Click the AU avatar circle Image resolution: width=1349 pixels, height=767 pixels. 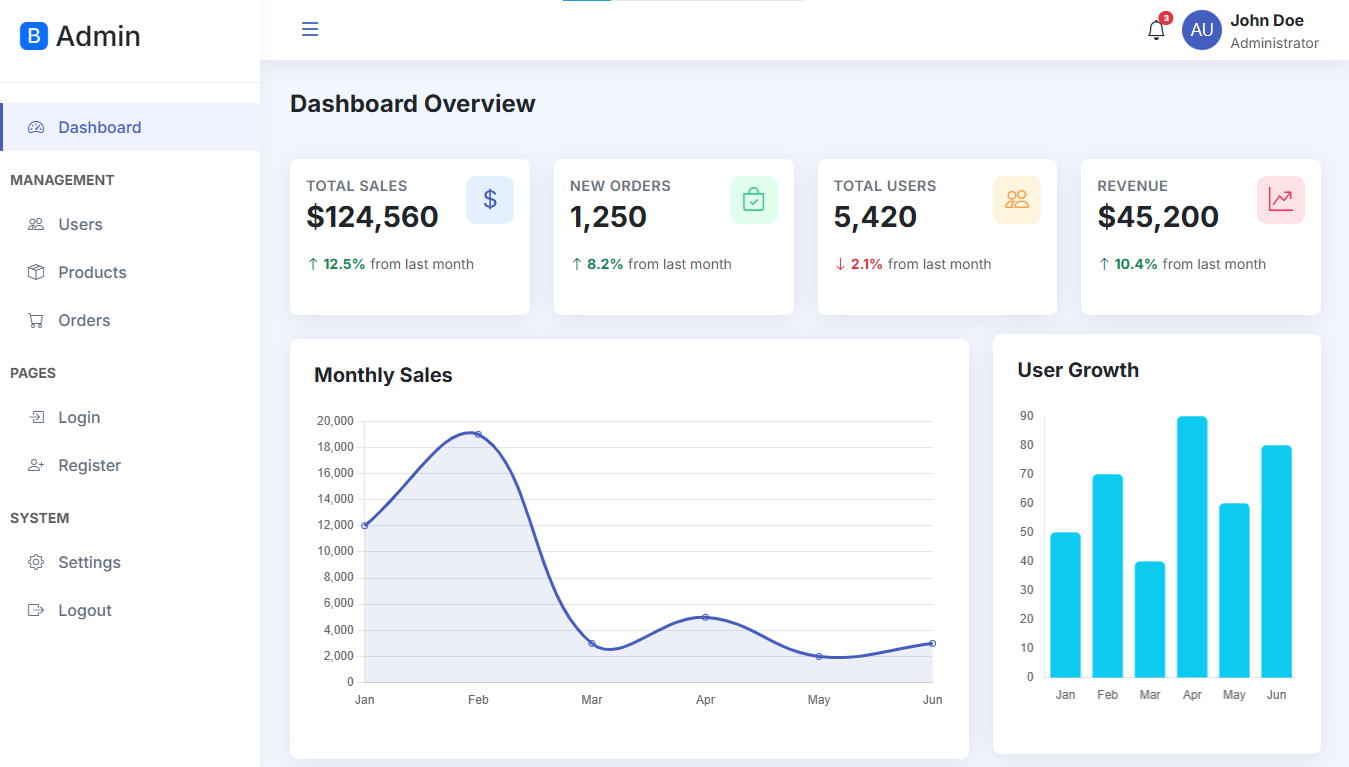(1201, 30)
